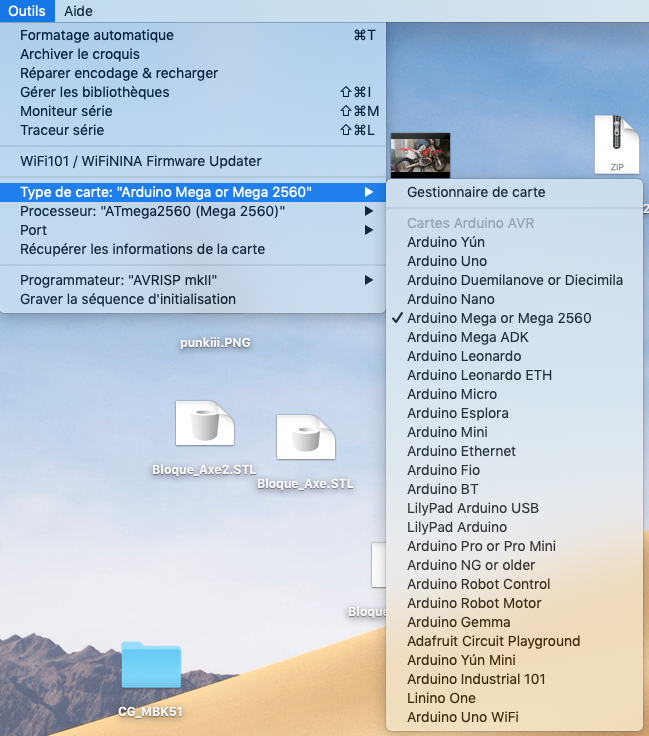This screenshot has width=649, height=736.
Task: Select the ZIP archive icon on desktop
Action: click(x=617, y=145)
